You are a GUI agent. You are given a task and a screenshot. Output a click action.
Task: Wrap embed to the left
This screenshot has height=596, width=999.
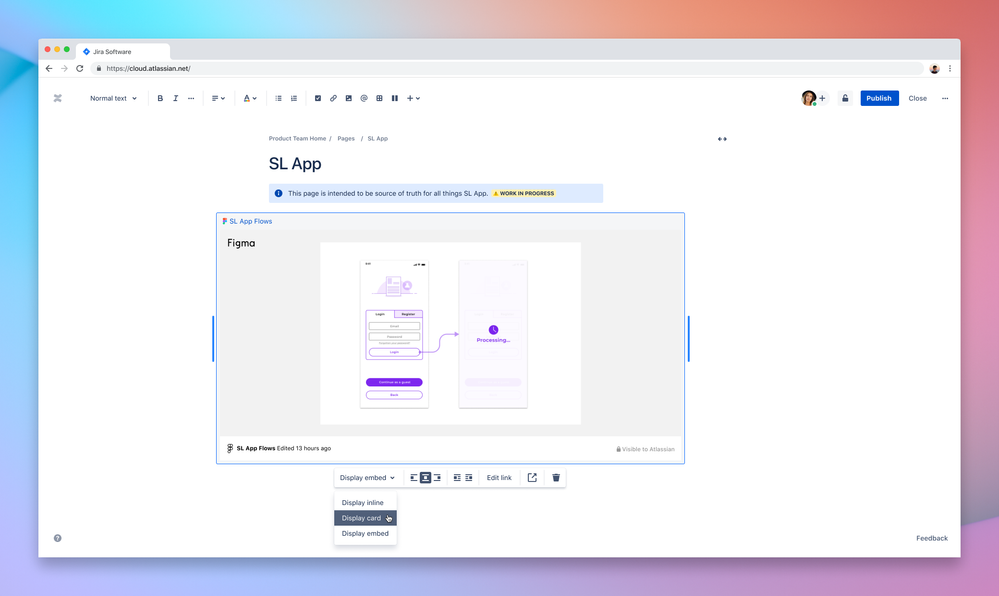[x=457, y=477]
